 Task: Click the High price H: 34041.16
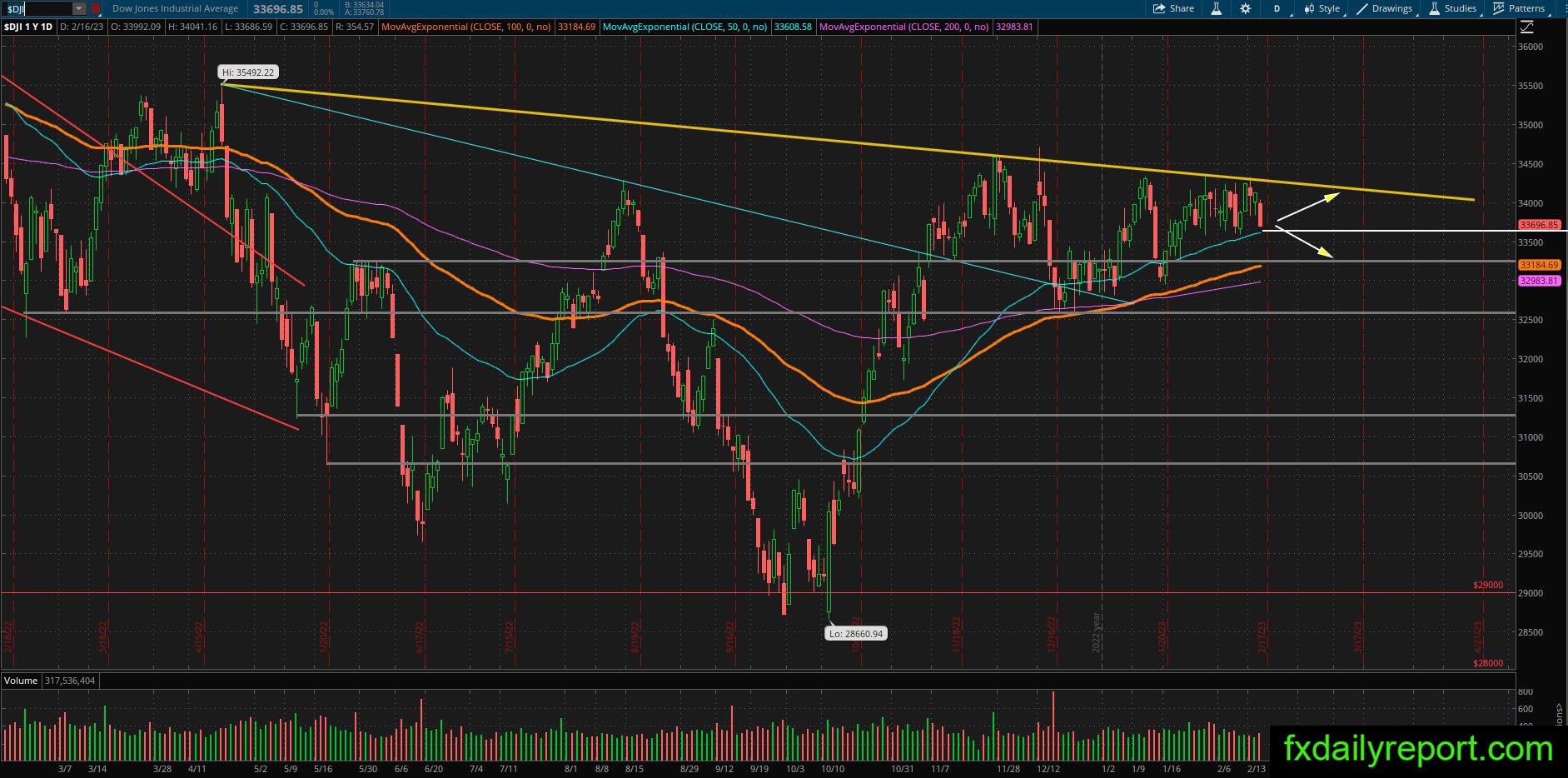192,27
